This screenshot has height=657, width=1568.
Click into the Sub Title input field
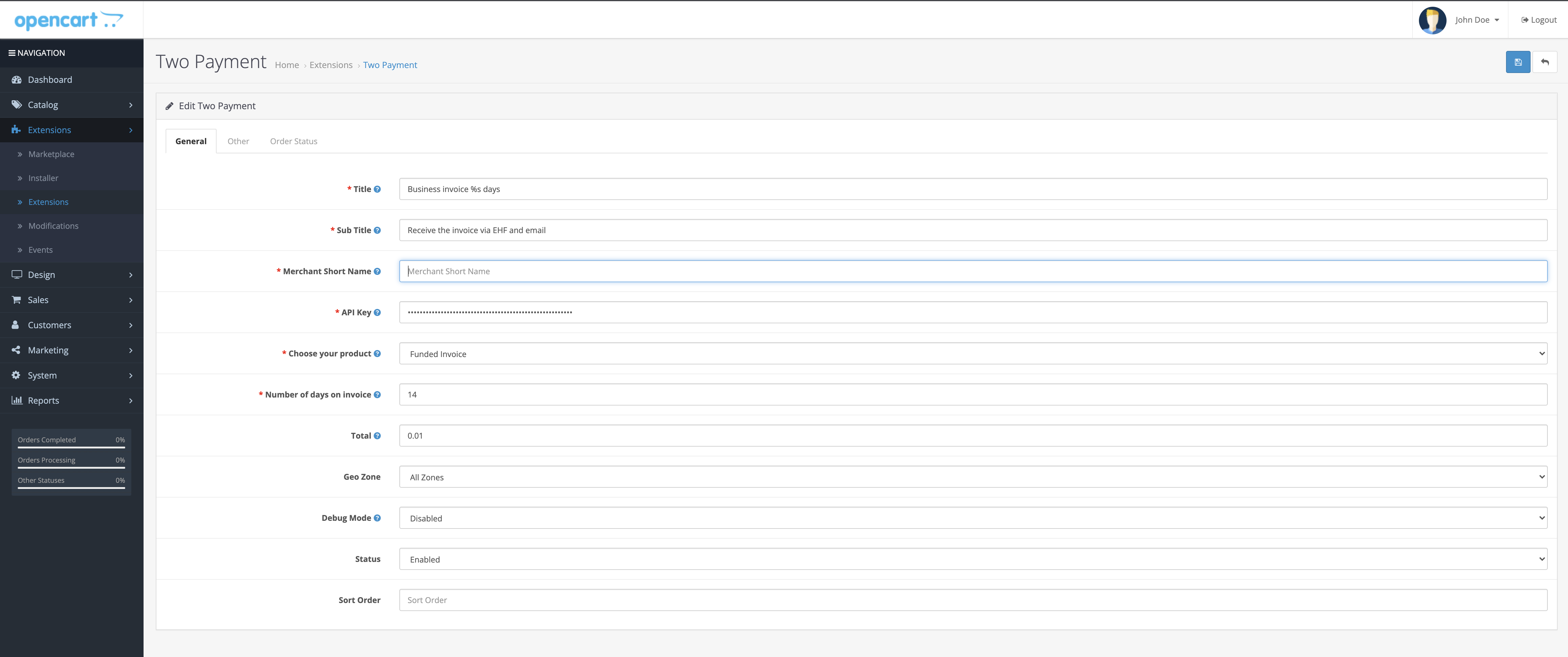pyautogui.click(x=973, y=230)
